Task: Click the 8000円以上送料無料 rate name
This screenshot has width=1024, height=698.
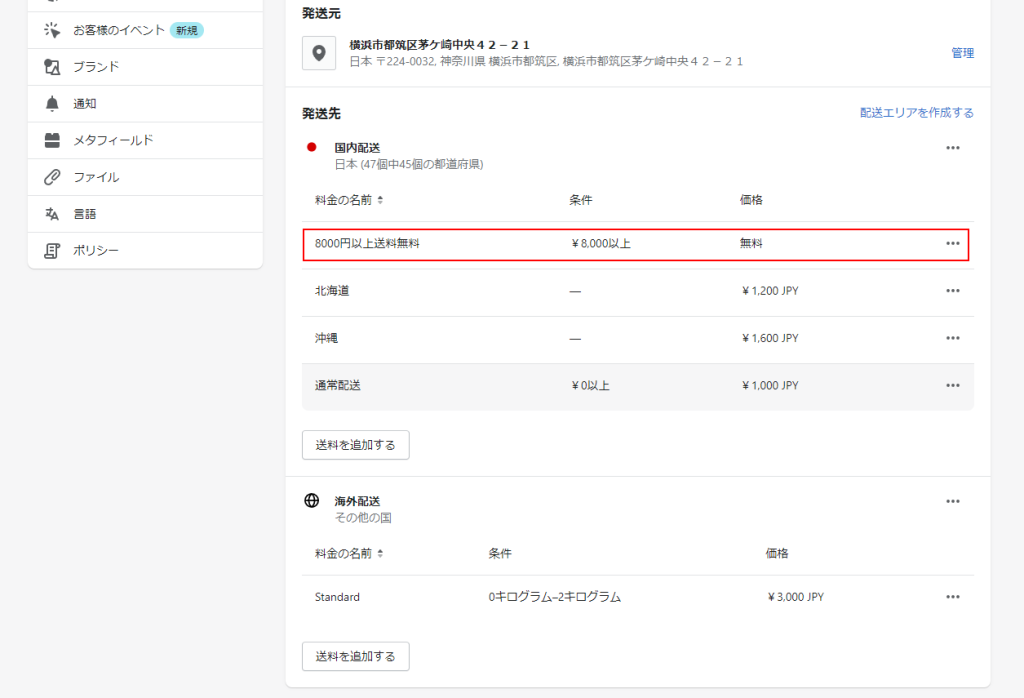Action: (367, 244)
